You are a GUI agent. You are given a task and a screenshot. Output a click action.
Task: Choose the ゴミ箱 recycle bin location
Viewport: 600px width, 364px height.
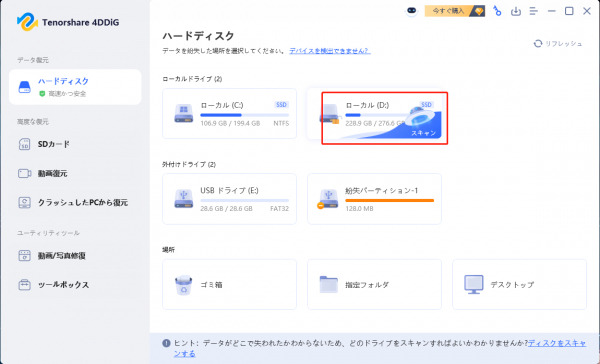229,284
